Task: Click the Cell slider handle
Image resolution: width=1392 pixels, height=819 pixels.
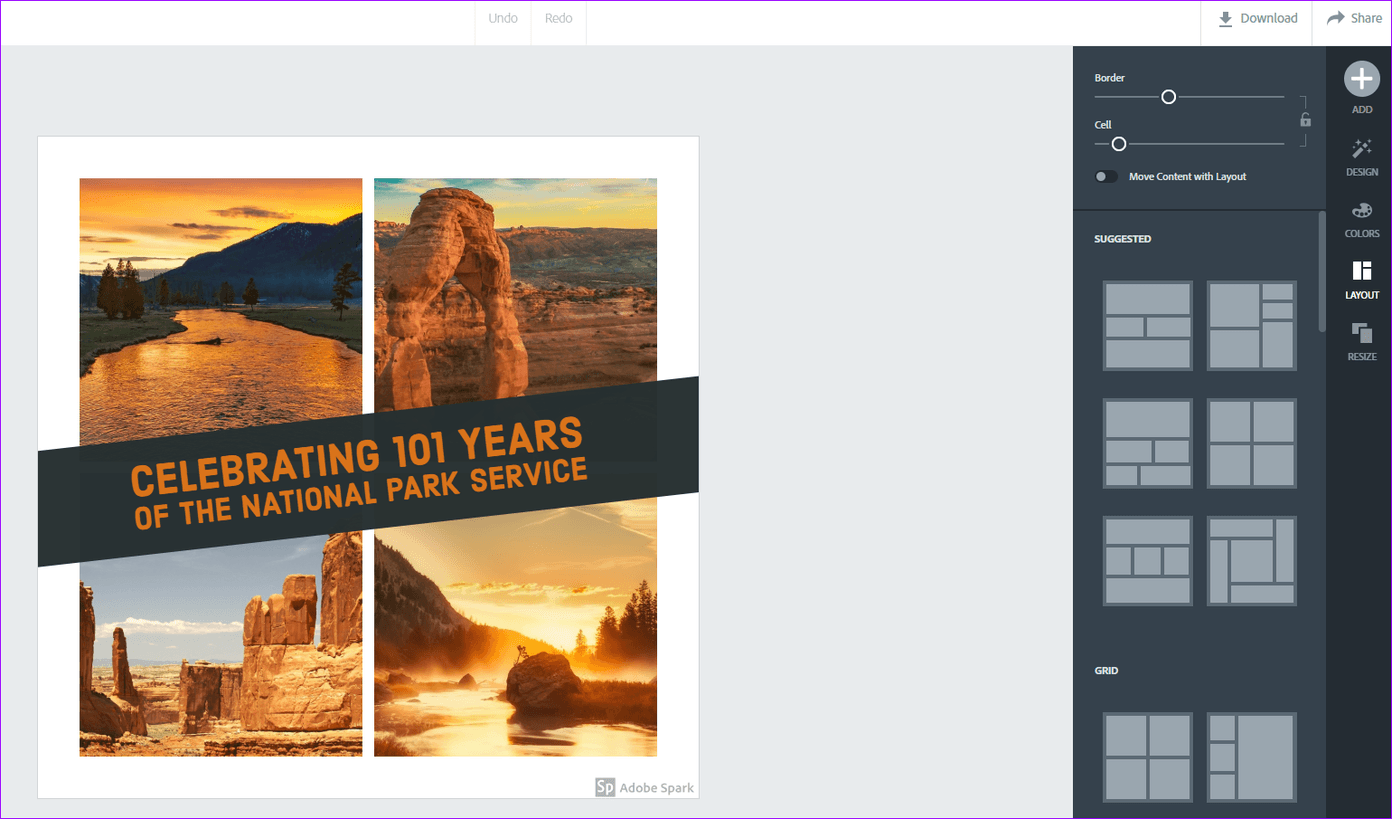Action: [x=1119, y=144]
